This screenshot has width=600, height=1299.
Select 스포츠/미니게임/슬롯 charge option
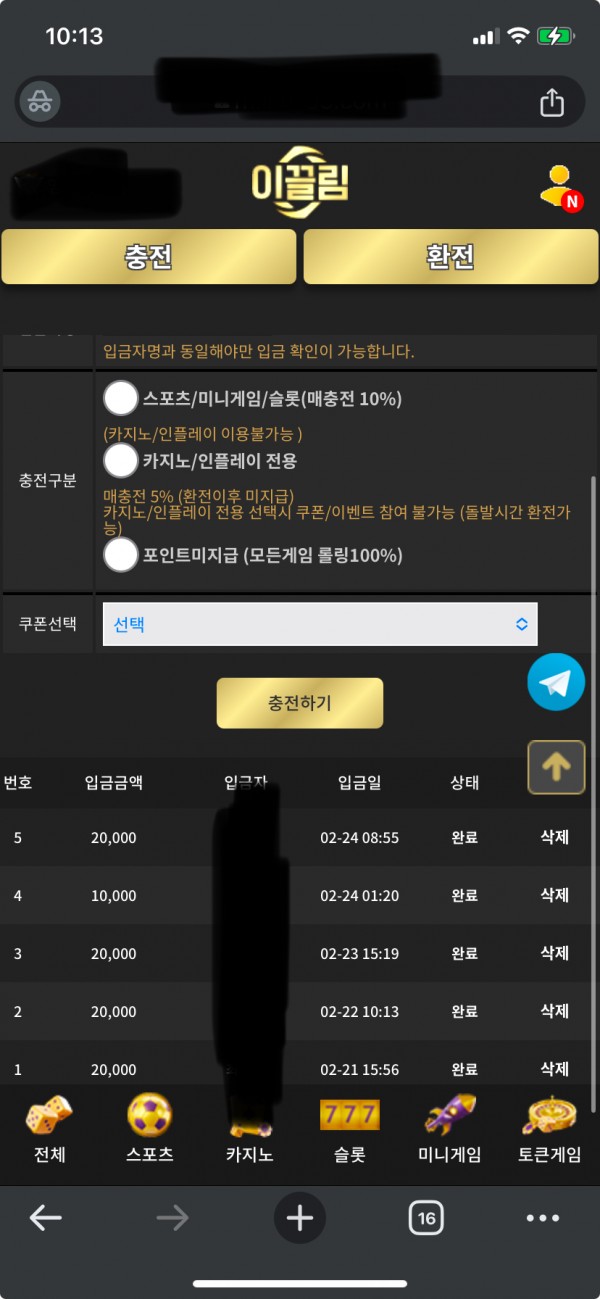pos(121,399)
